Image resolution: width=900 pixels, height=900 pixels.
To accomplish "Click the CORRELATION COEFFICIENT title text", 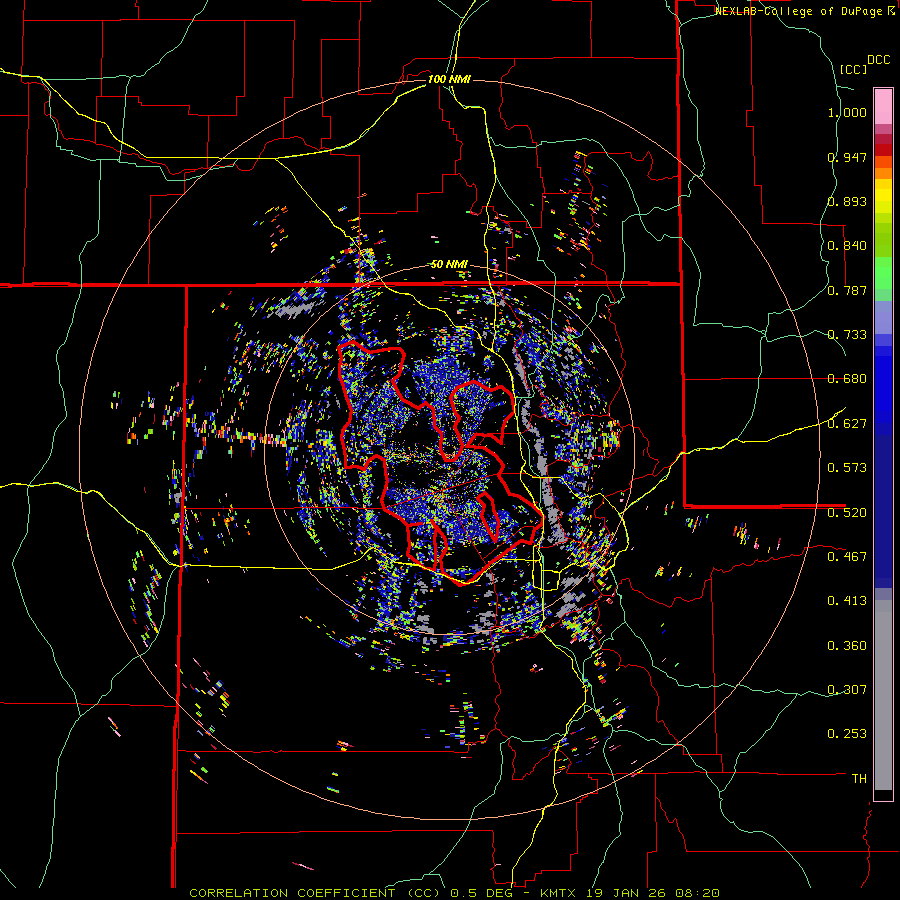I will pos(292,893).
